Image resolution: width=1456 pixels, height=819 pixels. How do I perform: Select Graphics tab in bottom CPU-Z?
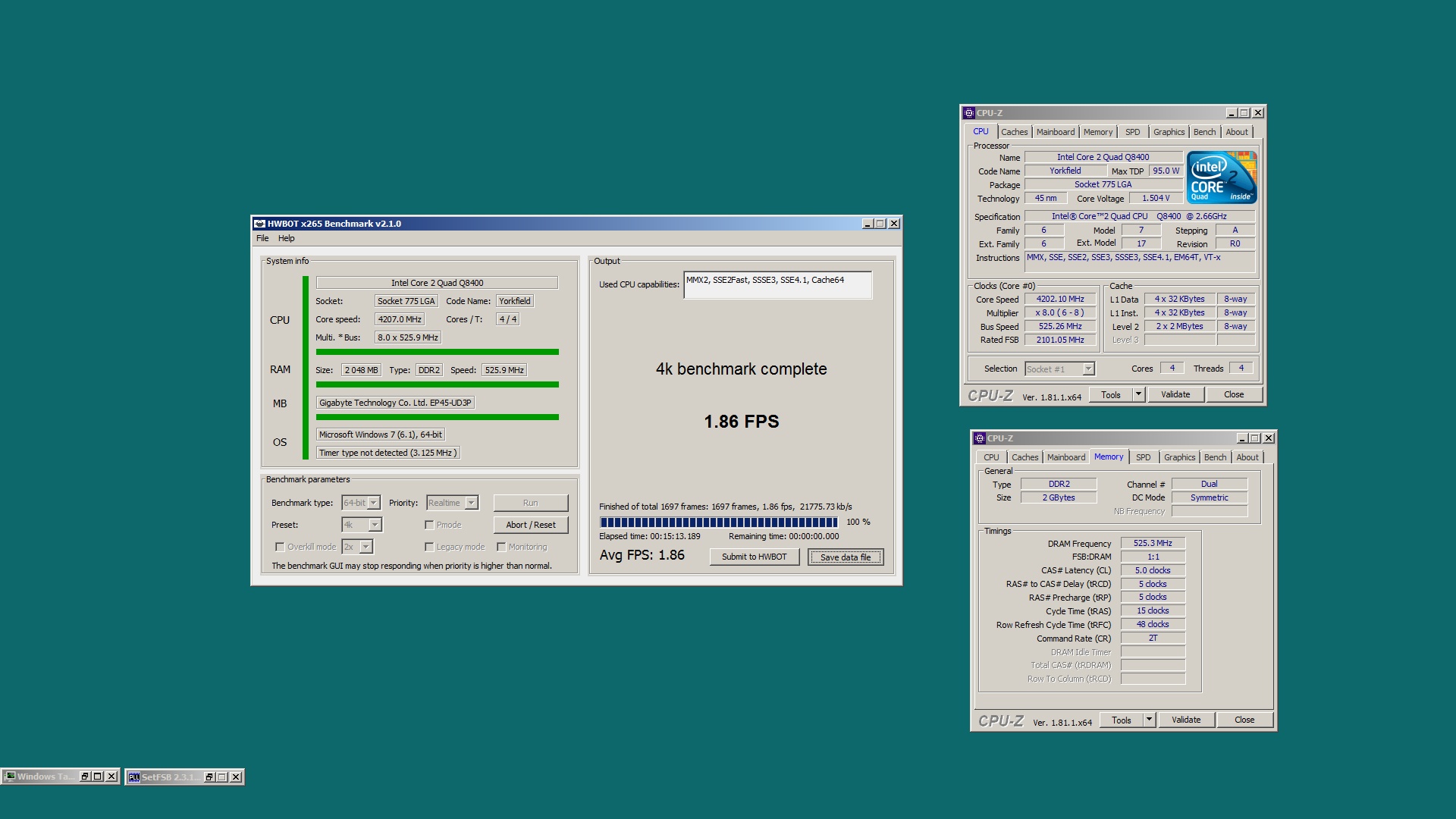[x=1179, y=457]
